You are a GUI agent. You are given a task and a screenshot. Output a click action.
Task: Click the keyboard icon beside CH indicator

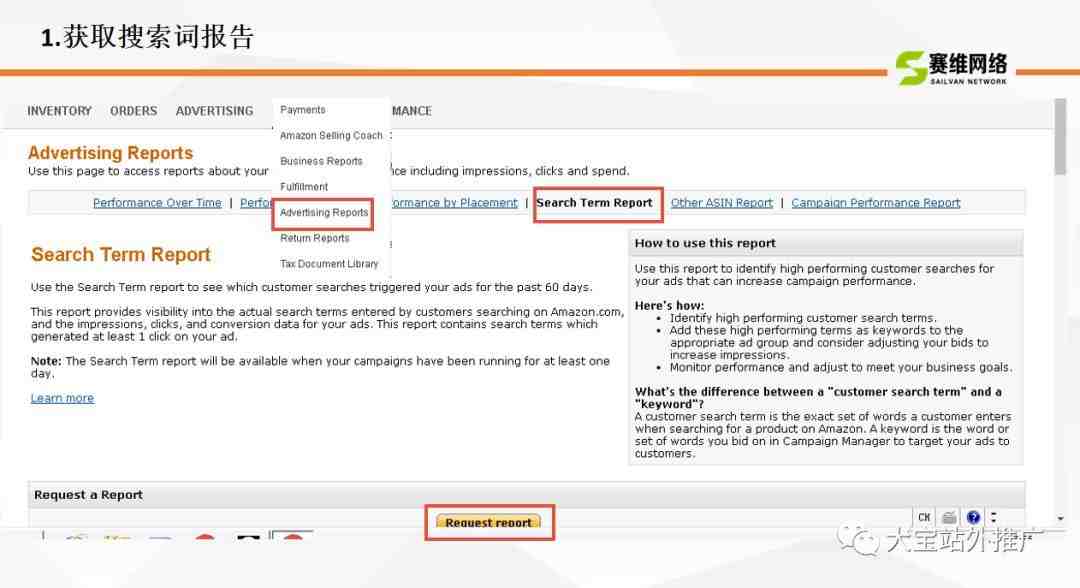pyautogui.click(x=949, y=517)
